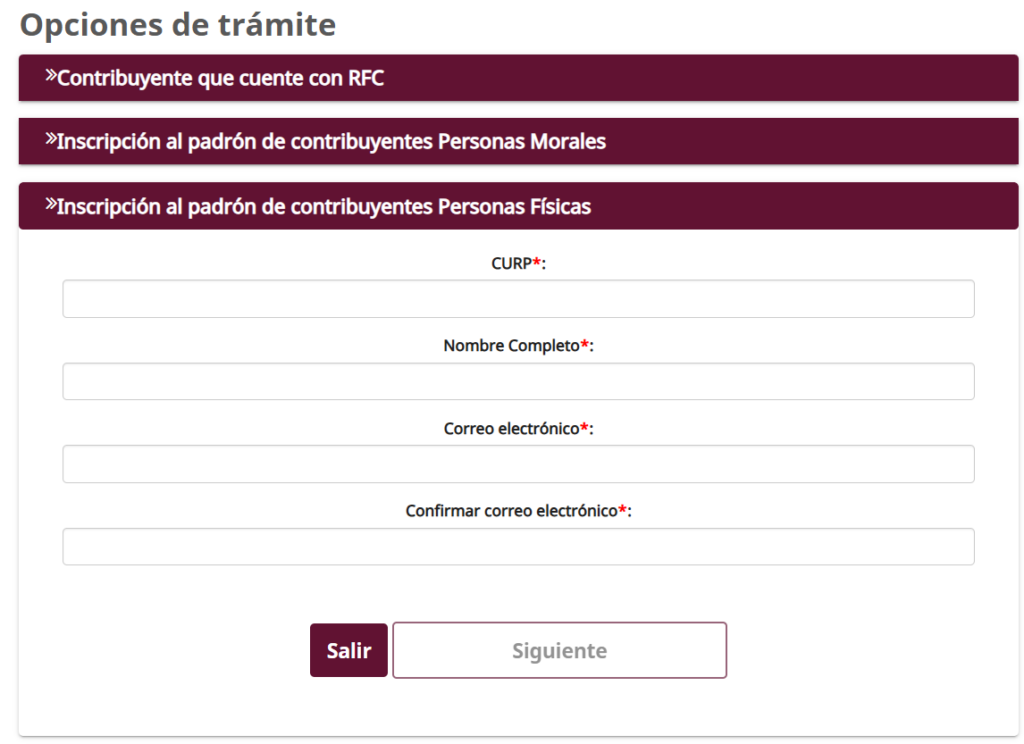Click the double chevron icon beside Personas Morales
The width and height of the screenshot is (1024, 744).
[51, 140]
